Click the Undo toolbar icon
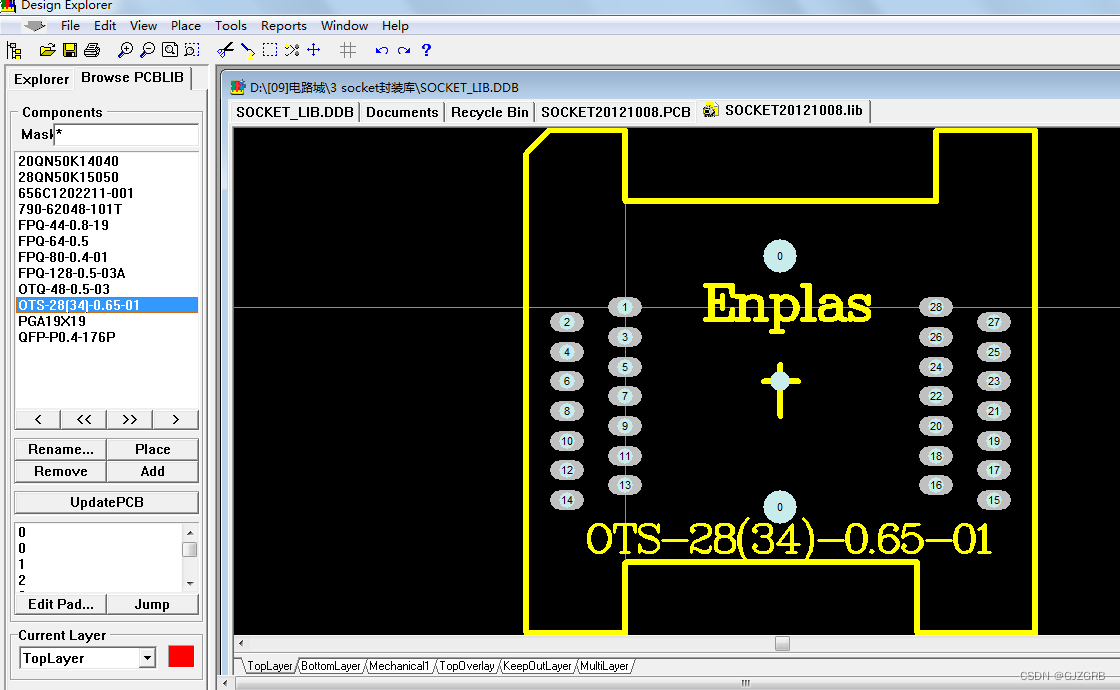The height and width of the screenshot is (690, 1120). pyautogui.click(x=380, y=50)
